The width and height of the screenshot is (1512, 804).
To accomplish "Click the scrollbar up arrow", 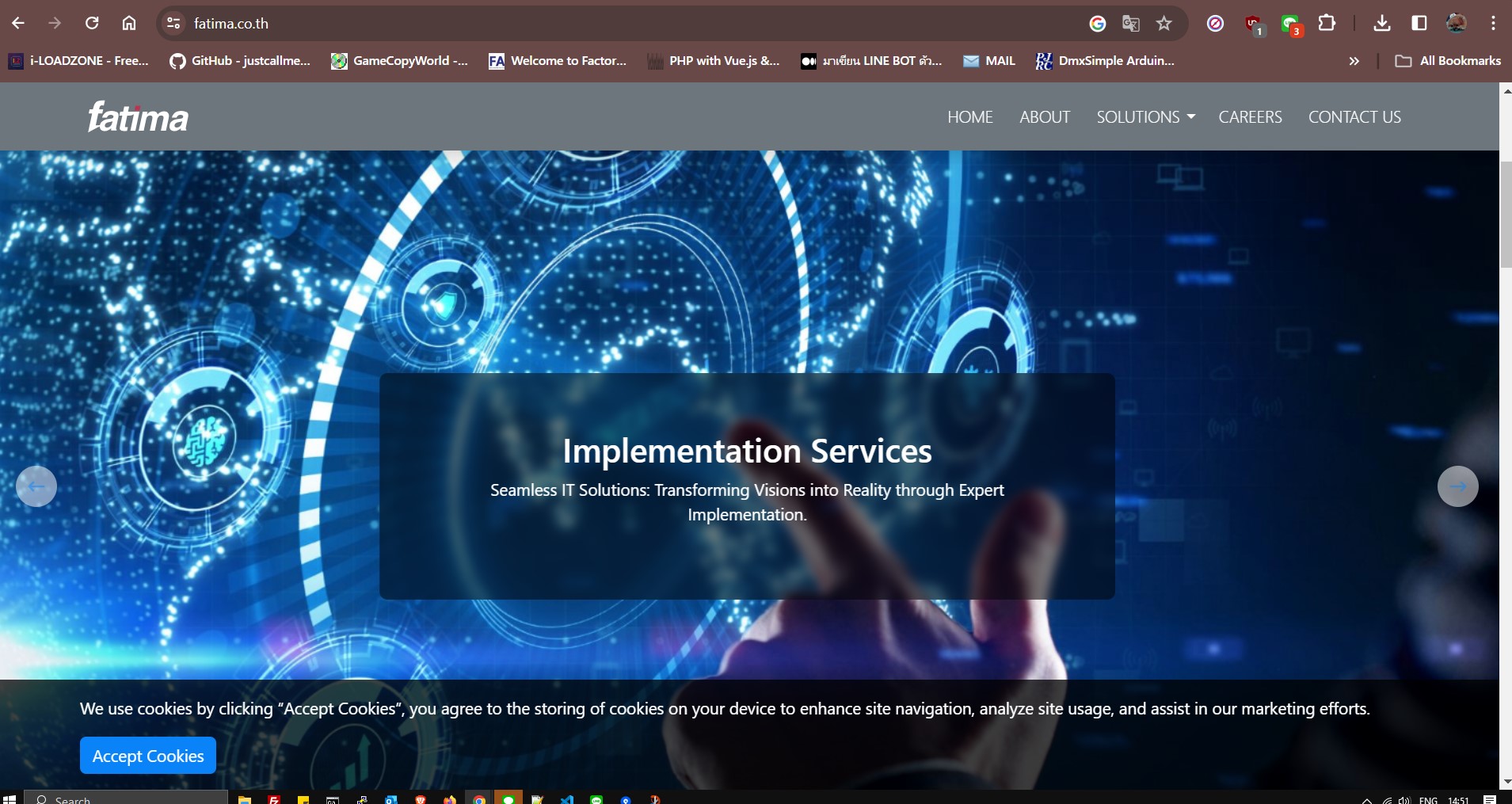I will click(x=1506, y=90).
